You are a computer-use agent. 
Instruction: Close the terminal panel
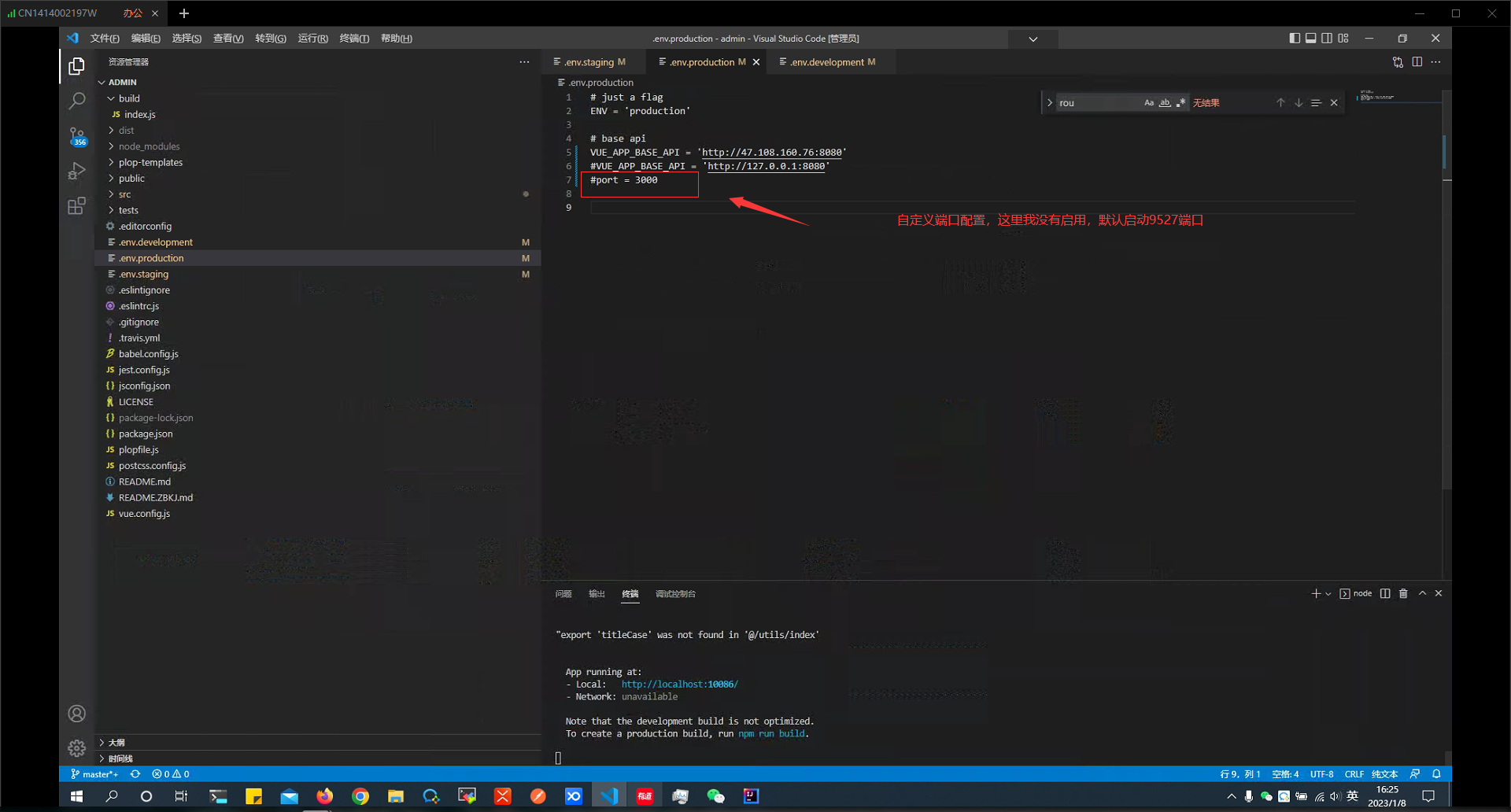1439,593
